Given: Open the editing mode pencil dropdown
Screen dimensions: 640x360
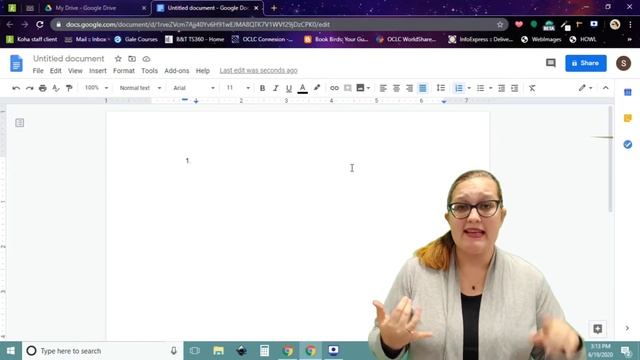Looking at the screenshot, I should pyautogui.click(x=585, y=88).
